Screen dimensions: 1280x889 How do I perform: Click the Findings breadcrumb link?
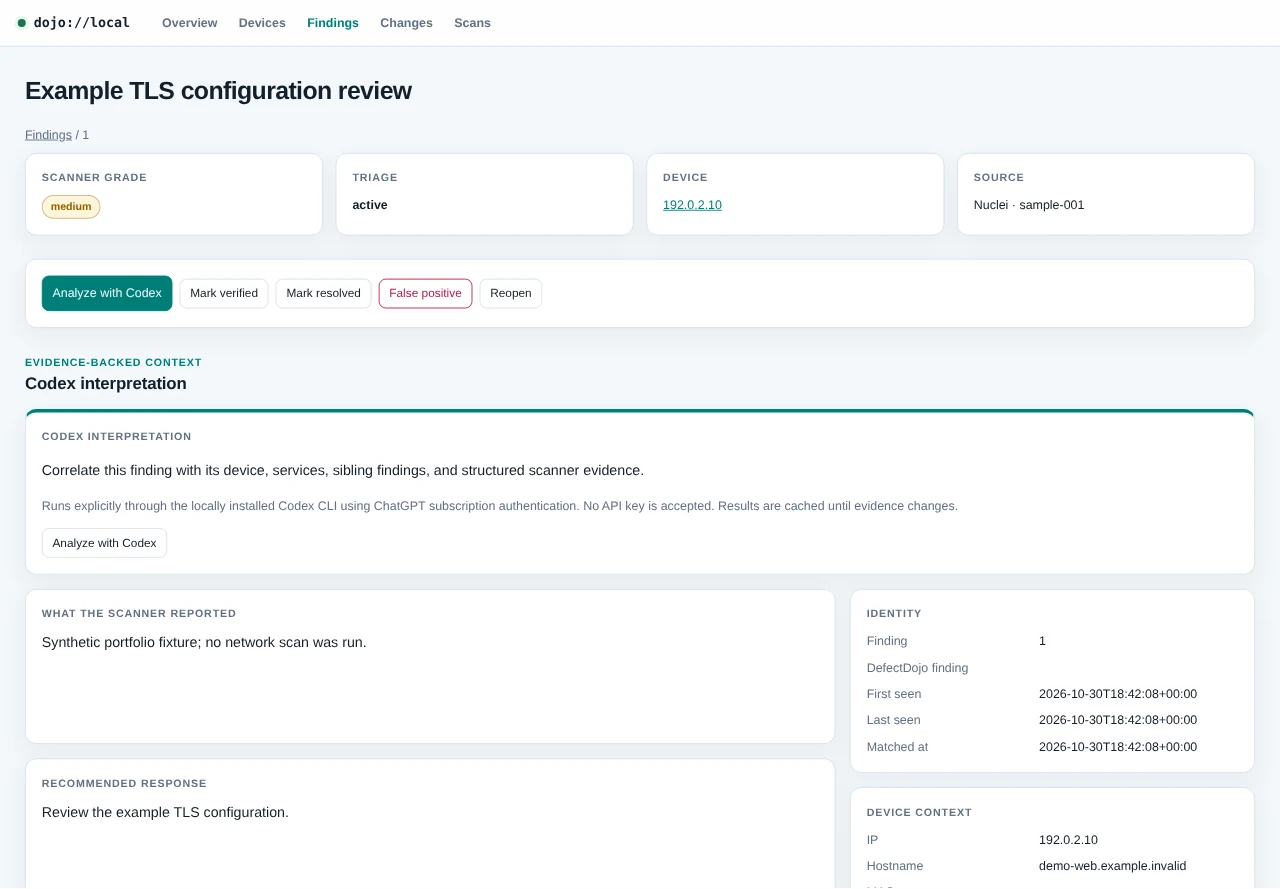pos(48,135)
